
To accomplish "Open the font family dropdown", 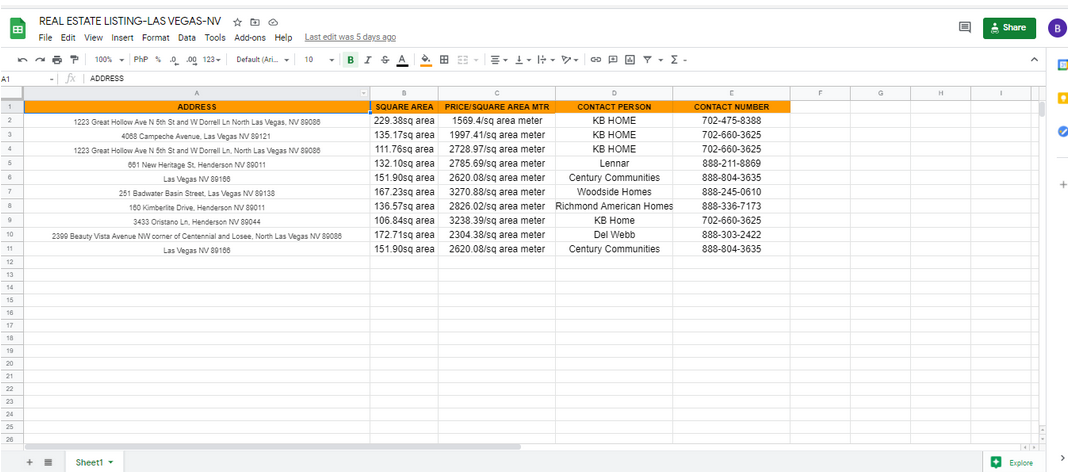I will tap(262, 60).
